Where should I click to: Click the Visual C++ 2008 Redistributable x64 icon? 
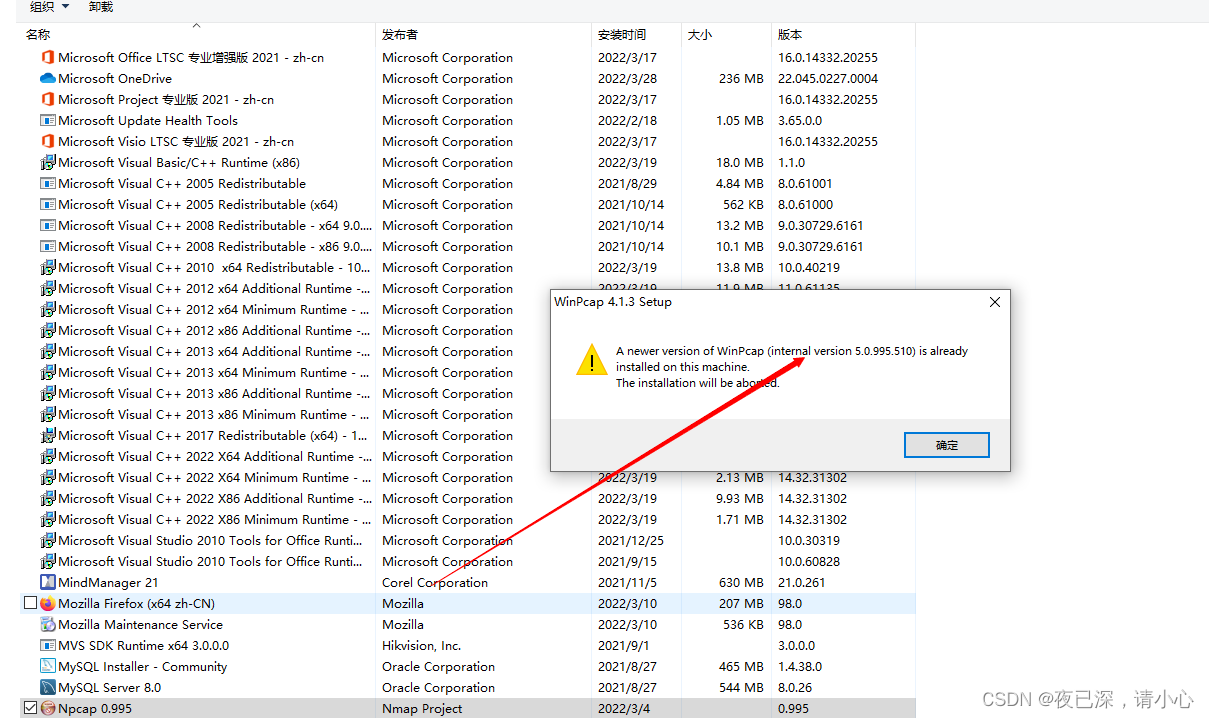tap(48, 225)
